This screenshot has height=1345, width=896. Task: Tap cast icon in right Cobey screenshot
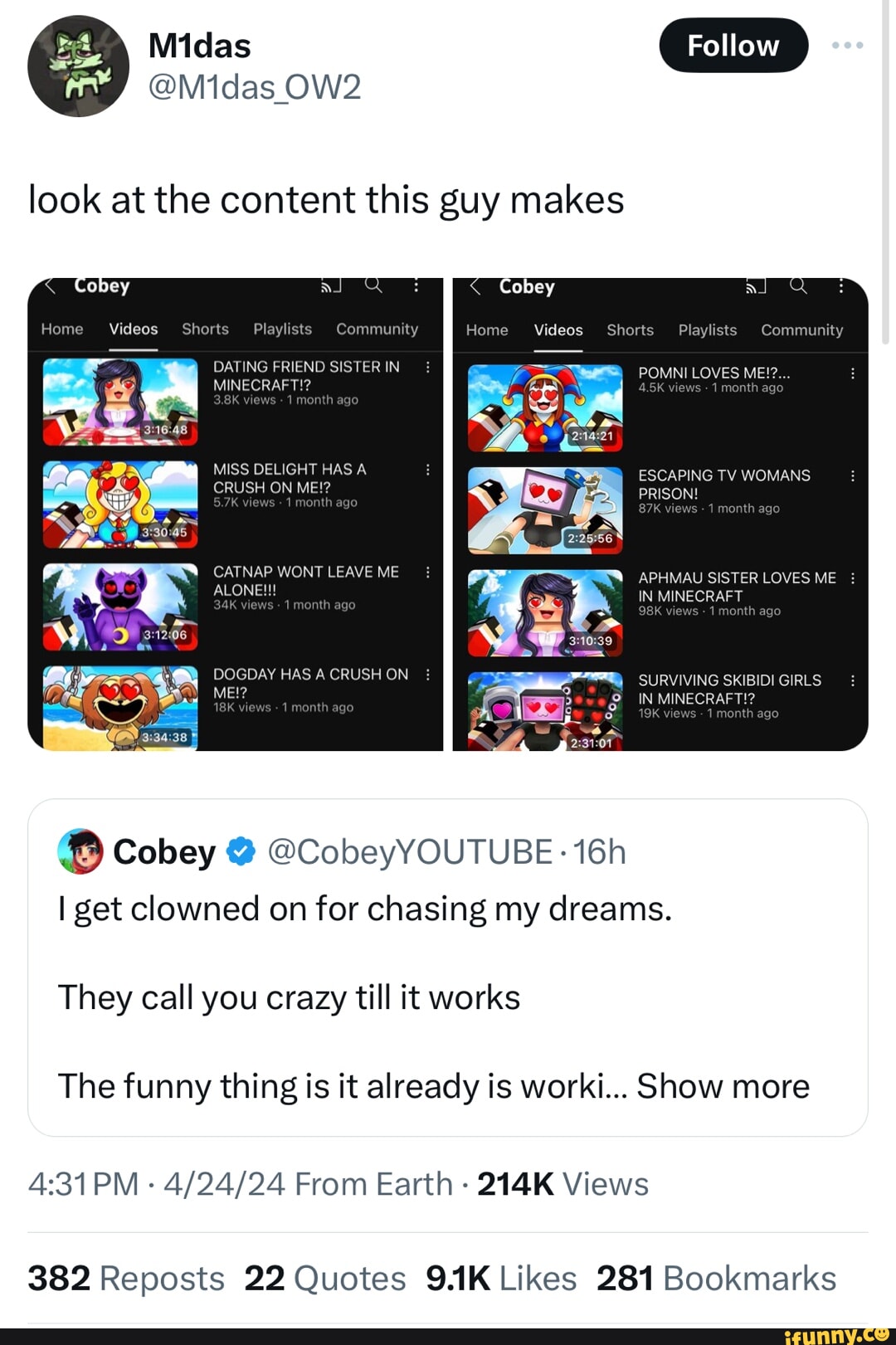pos(755,286)
